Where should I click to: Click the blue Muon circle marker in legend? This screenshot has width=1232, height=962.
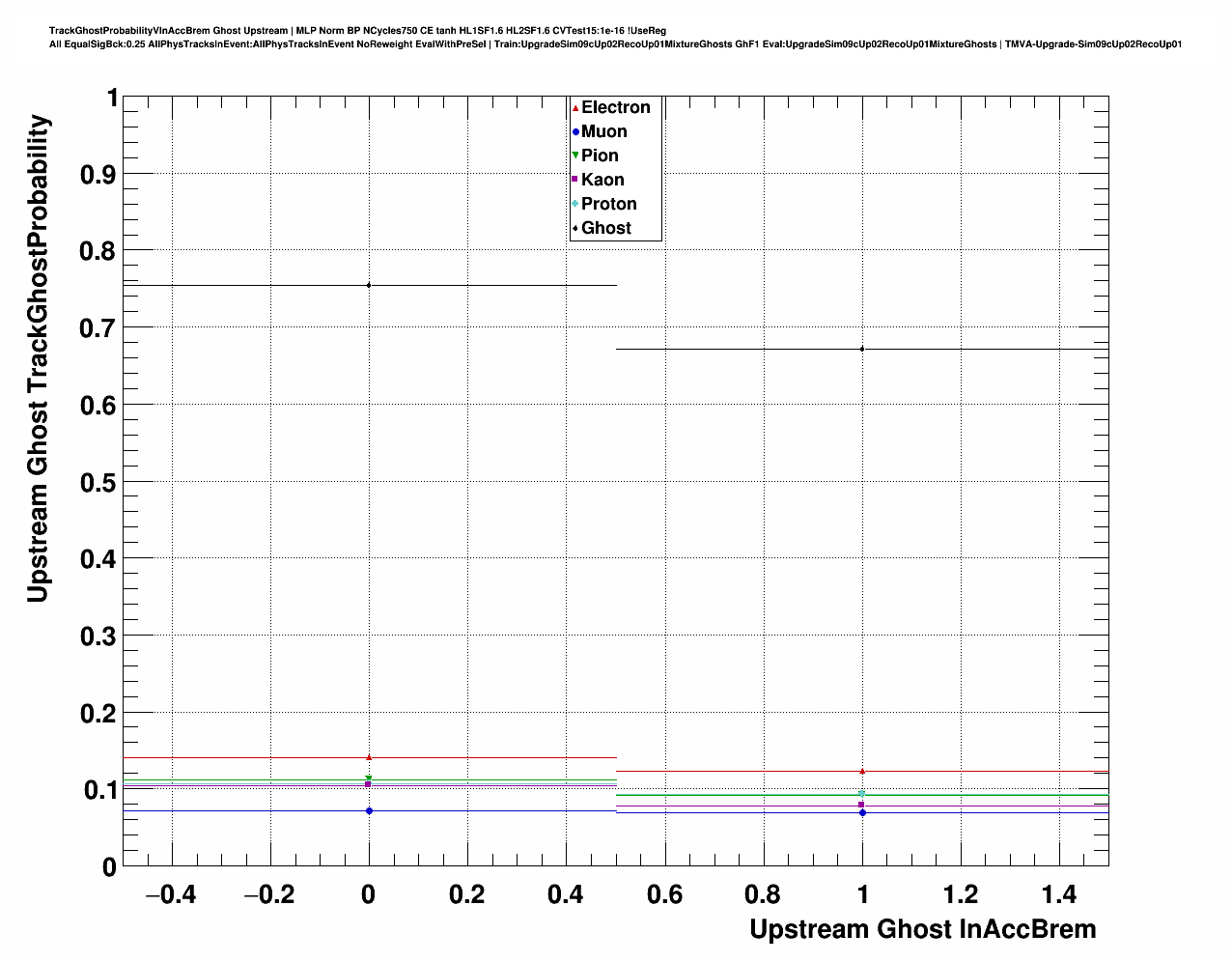tap(575, 132)
